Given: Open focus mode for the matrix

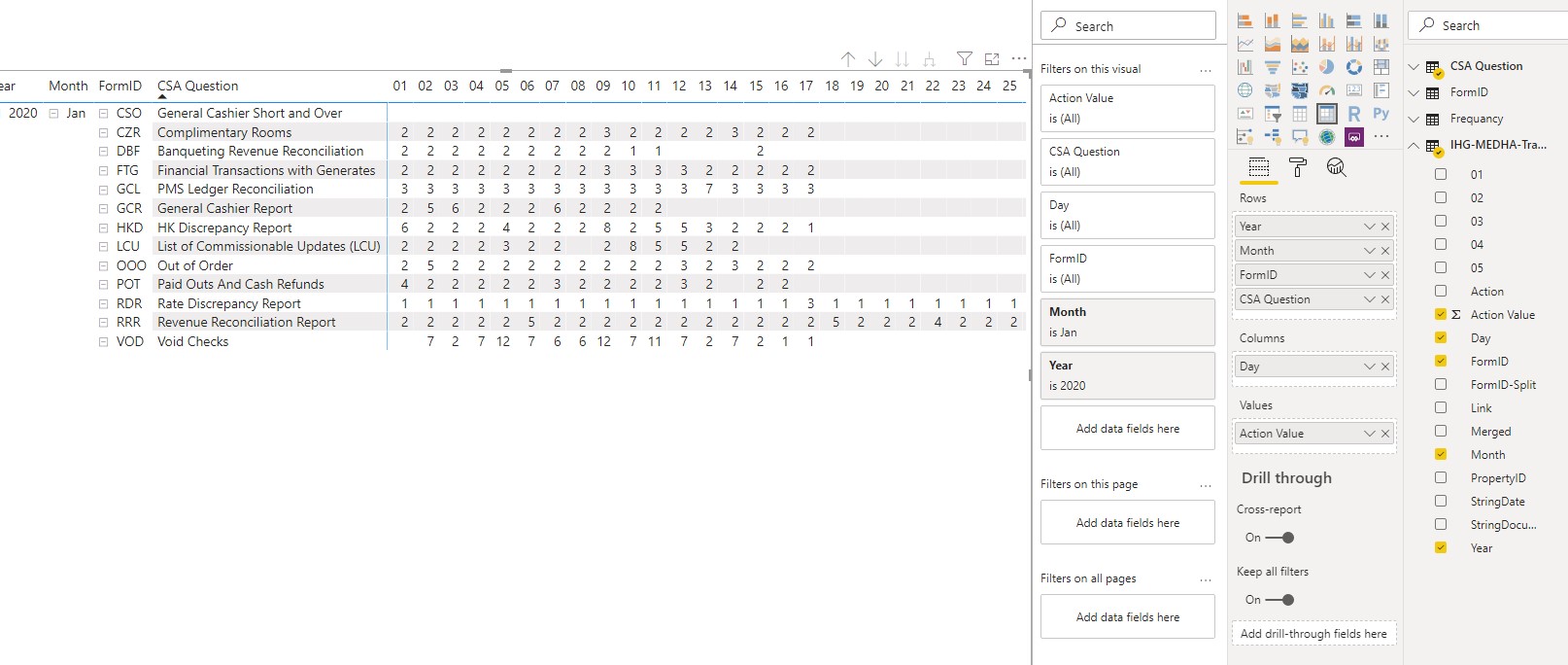Looking at the screenshot, I should click(x=992, y=59).
